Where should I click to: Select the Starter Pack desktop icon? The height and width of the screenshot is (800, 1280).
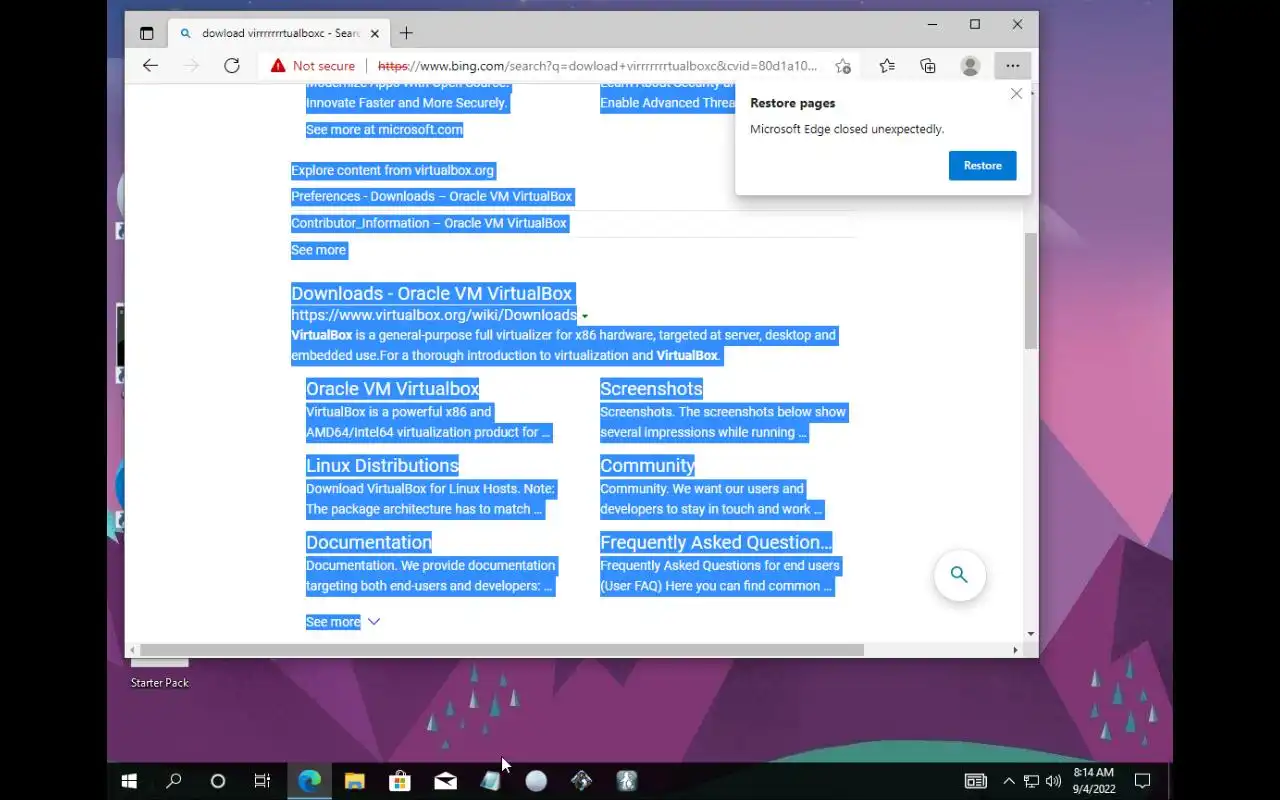point(160,675)
